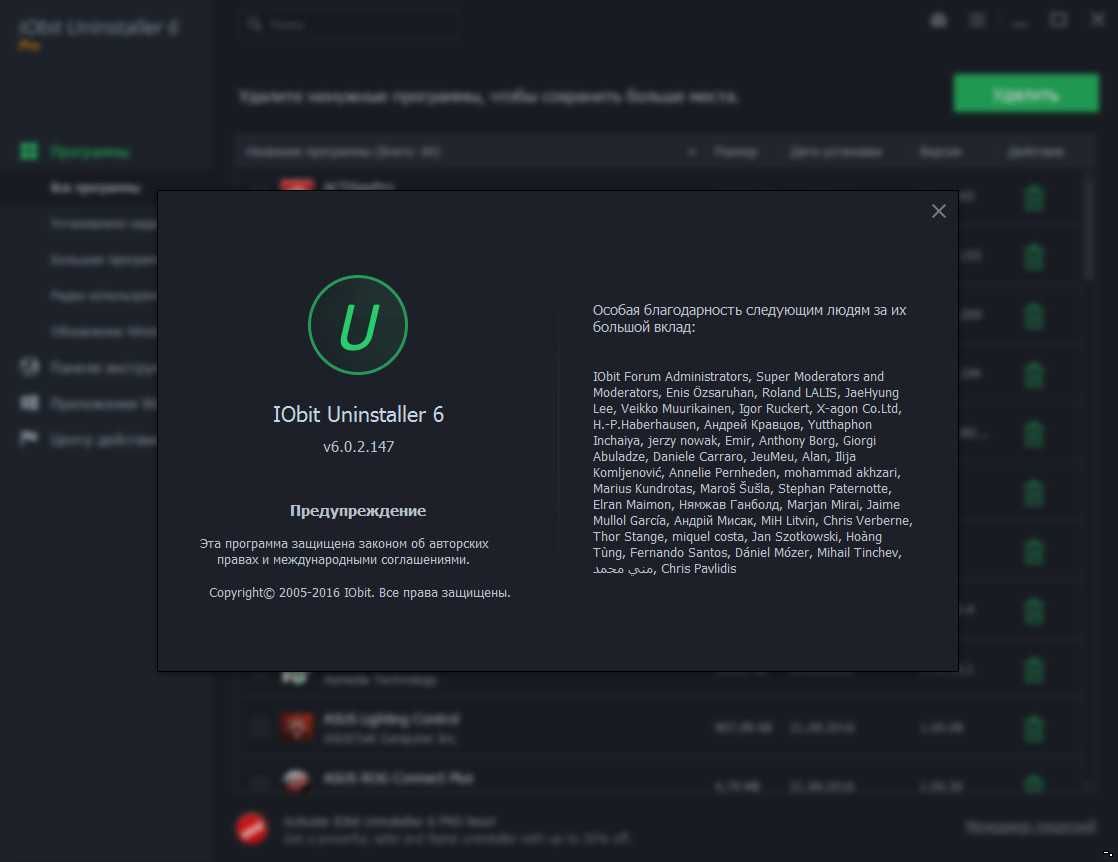
Task: Click the "IObit Uninstaller 6" title text
Action: [358, 414]
